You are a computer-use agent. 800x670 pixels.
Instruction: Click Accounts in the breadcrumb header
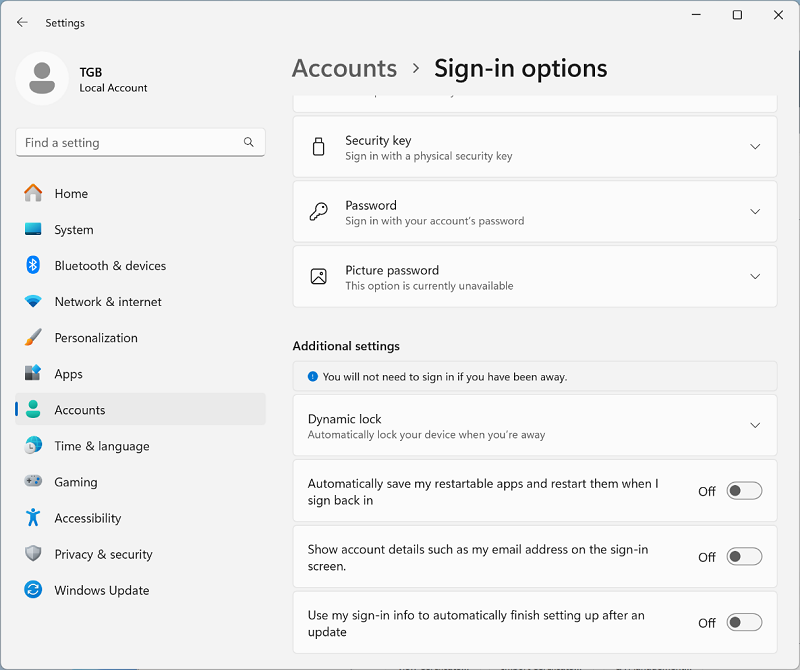(344, 68)
